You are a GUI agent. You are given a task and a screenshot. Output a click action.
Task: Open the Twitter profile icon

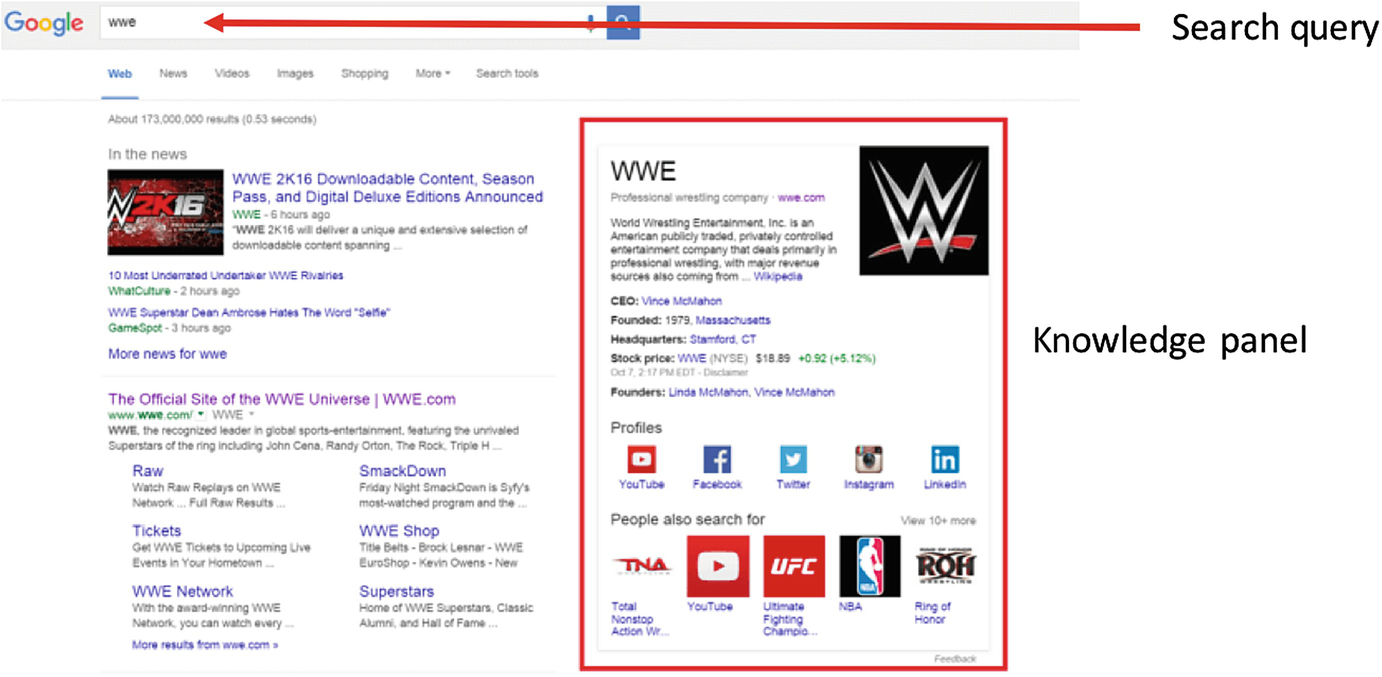pyautogui.click(x=793, y=459)
